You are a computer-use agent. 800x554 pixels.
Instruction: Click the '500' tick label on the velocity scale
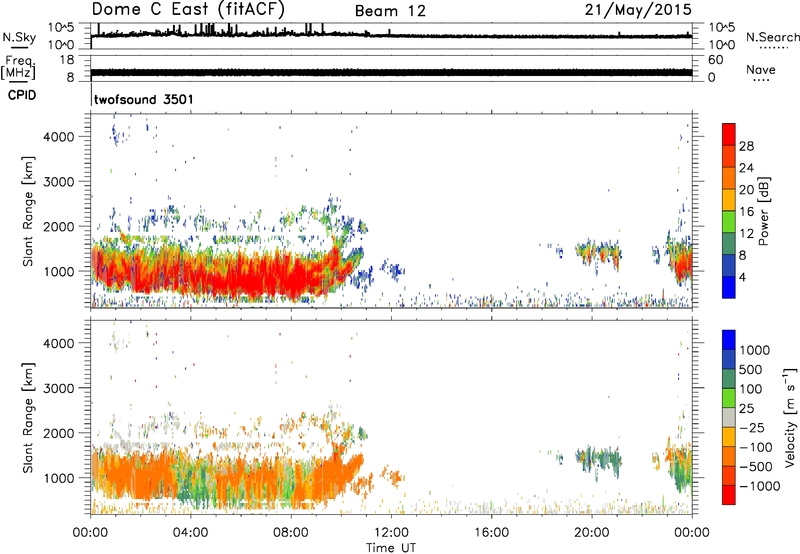tap(752, 370)
